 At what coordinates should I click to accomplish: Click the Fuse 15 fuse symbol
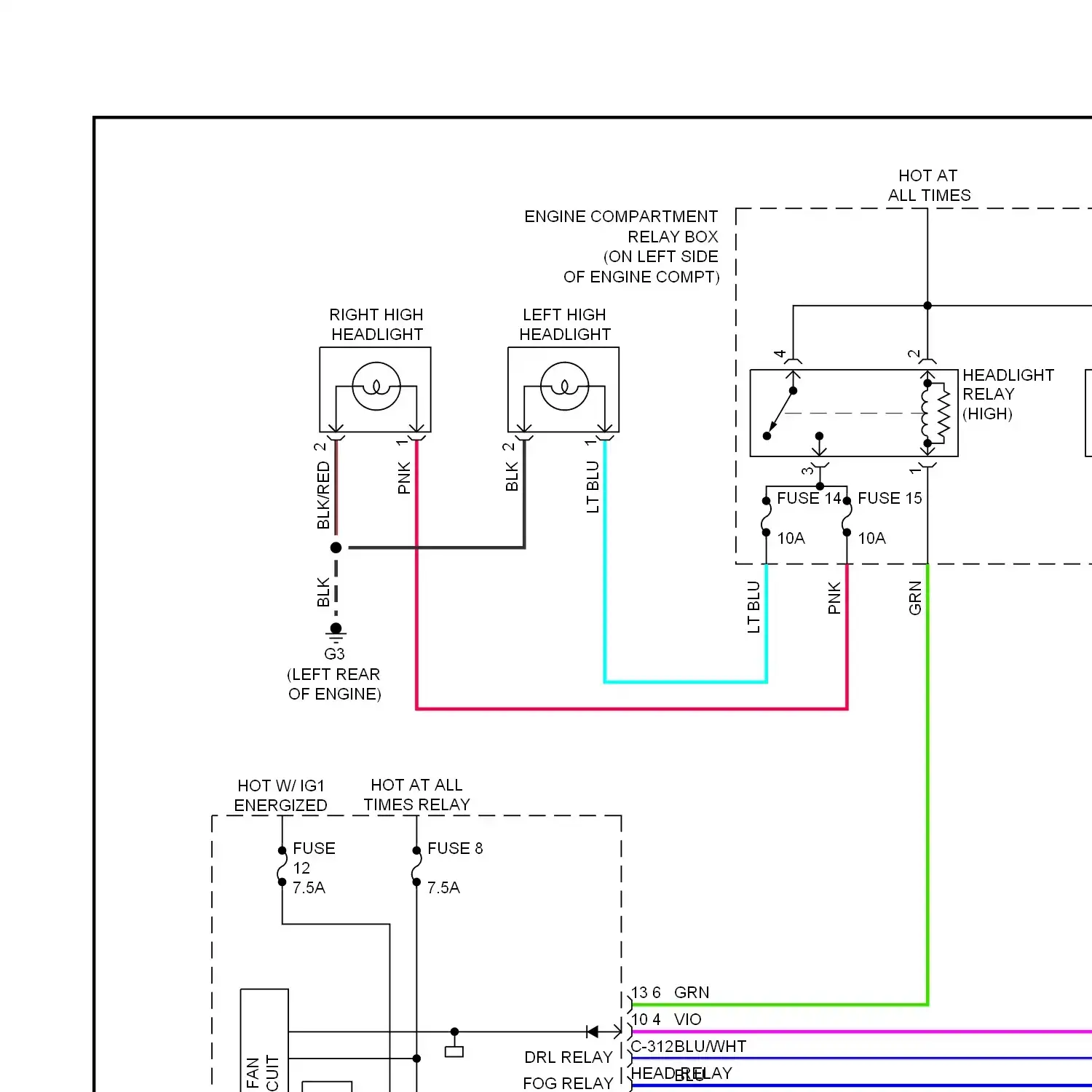click(x=847, y=517)
